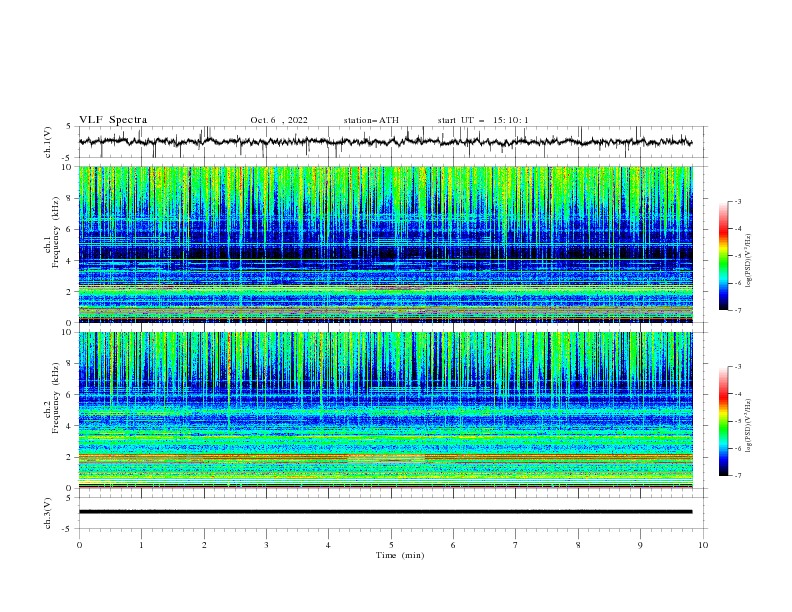
Task: Click time axis tick label '5'
Action: (x=391, y=545)
